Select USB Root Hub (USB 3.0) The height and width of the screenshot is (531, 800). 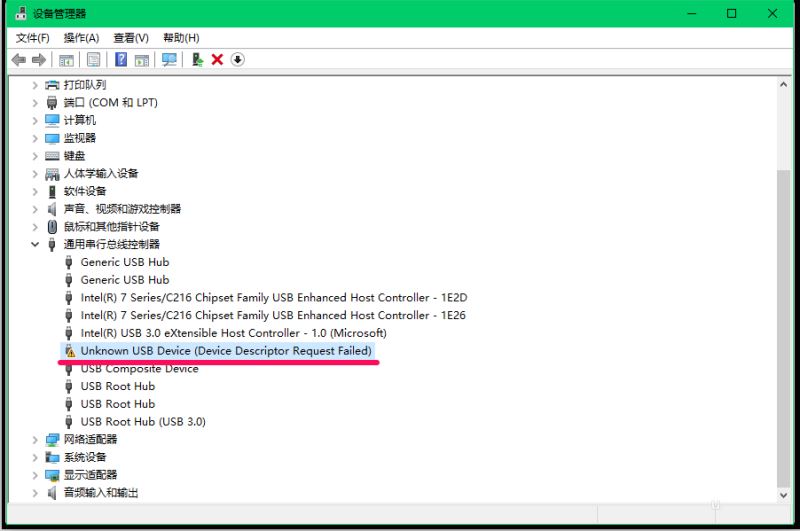[x=142, y=422]
